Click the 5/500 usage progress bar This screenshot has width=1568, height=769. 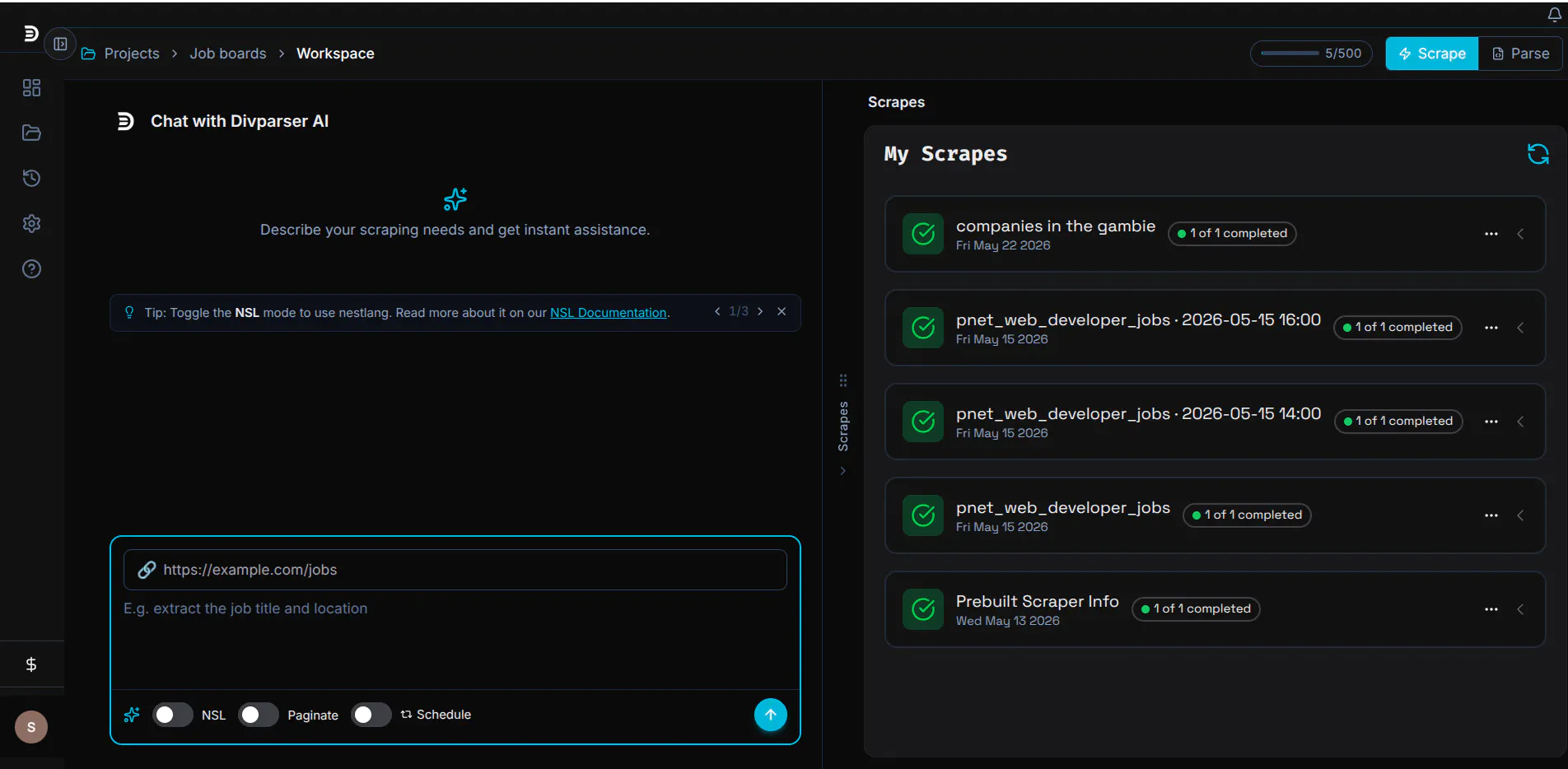click(1311, 54)
